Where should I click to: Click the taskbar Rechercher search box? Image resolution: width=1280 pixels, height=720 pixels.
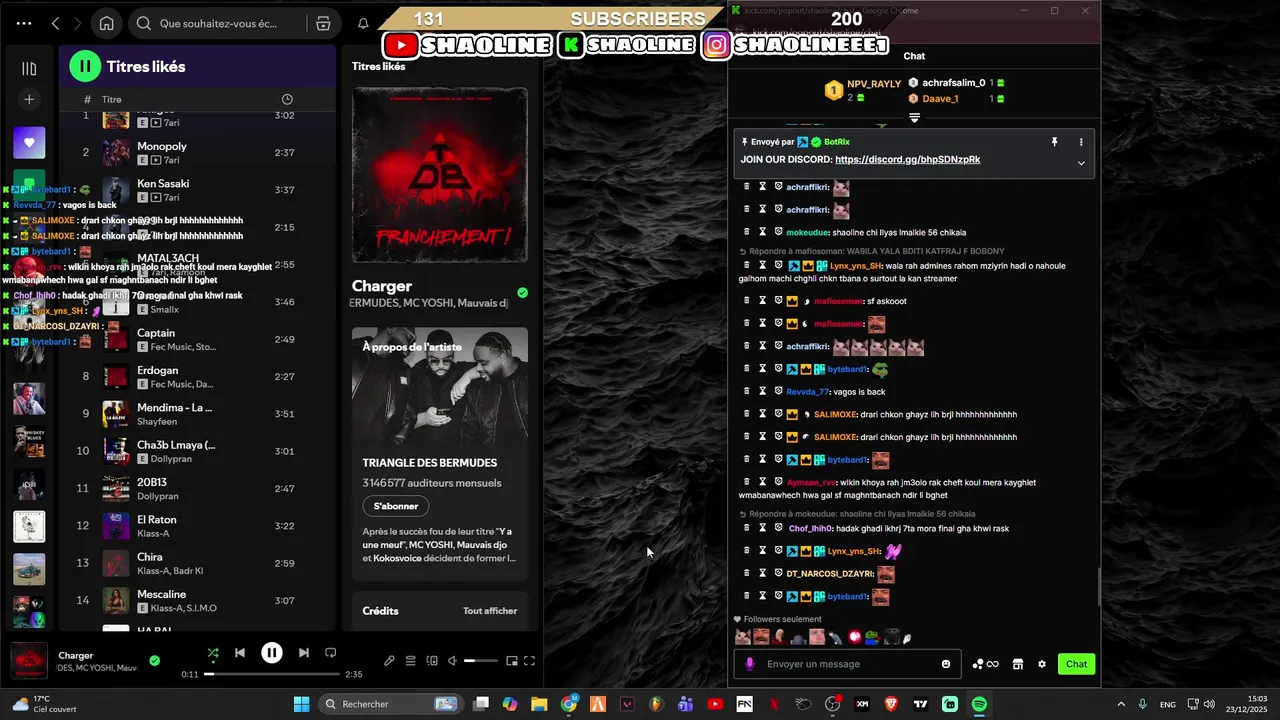pos(390,704)
